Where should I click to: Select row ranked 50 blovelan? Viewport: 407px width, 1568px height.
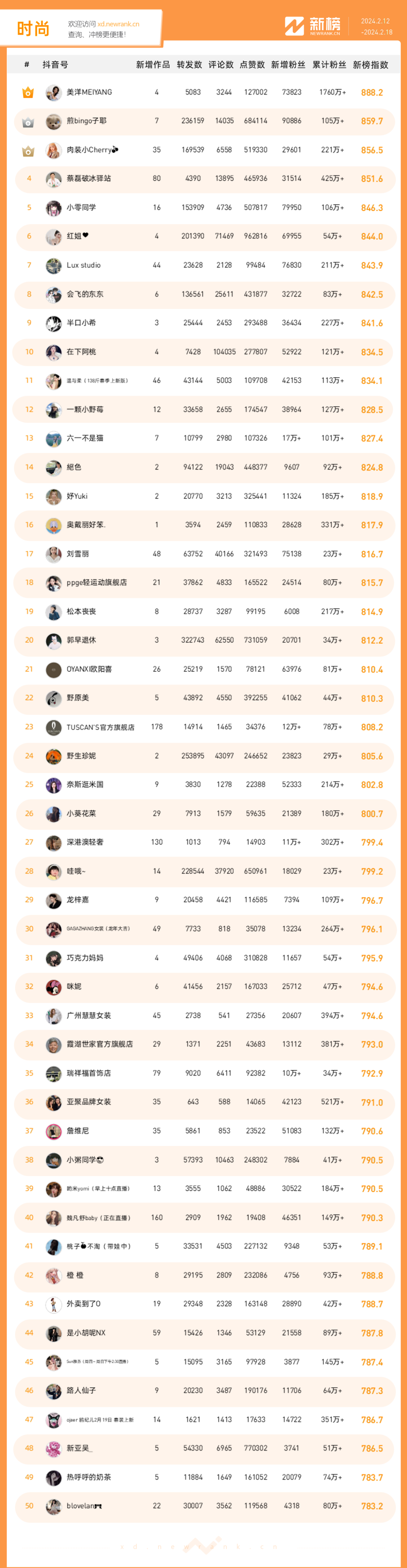[204, 1506]
